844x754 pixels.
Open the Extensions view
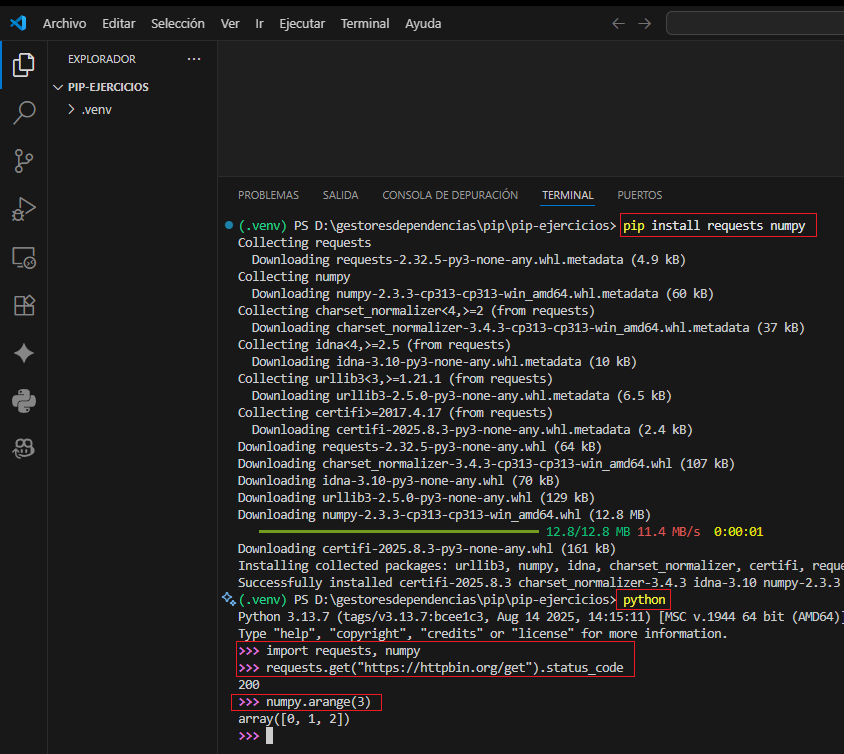[23, 305]
